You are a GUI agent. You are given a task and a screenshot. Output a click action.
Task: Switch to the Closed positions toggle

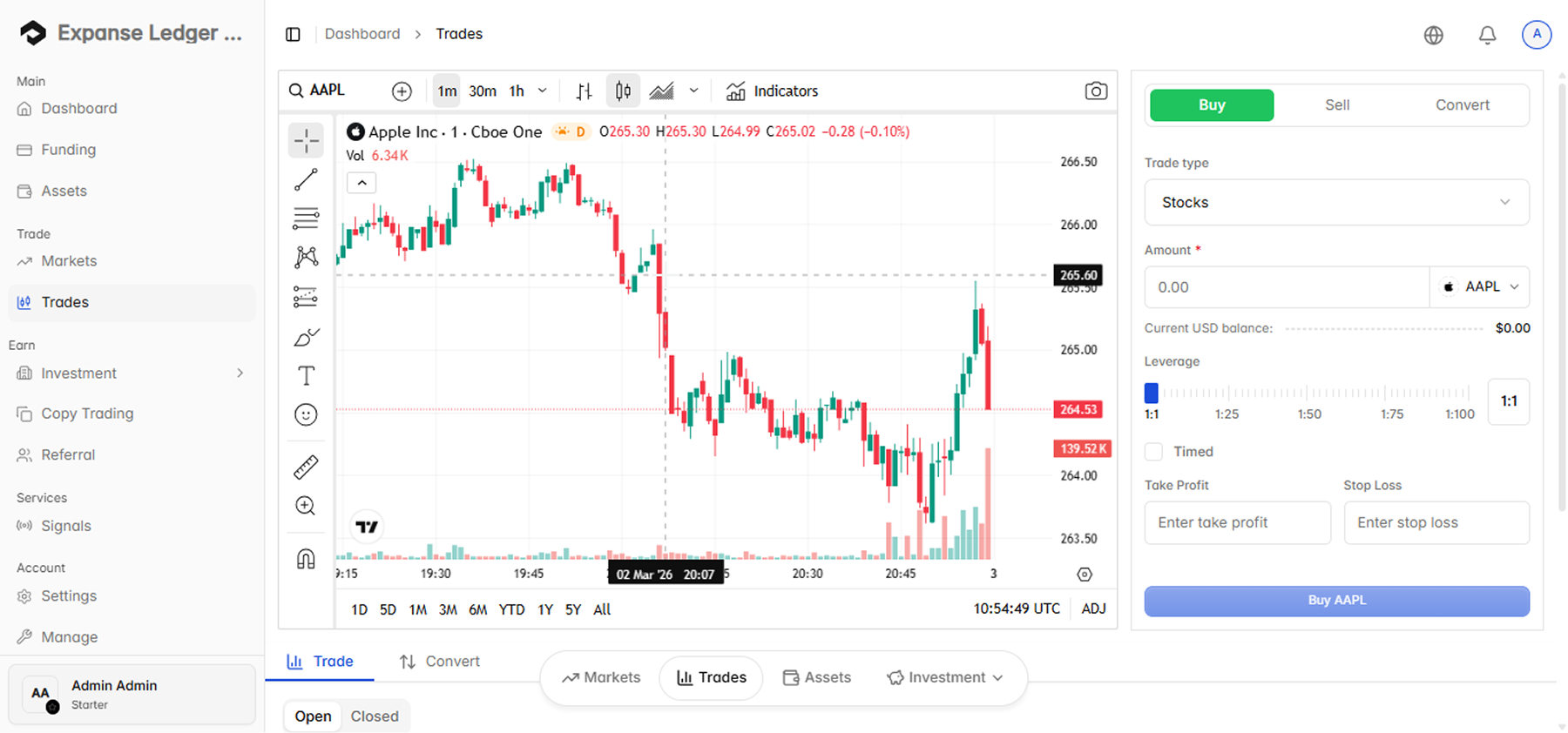(375, 716)
